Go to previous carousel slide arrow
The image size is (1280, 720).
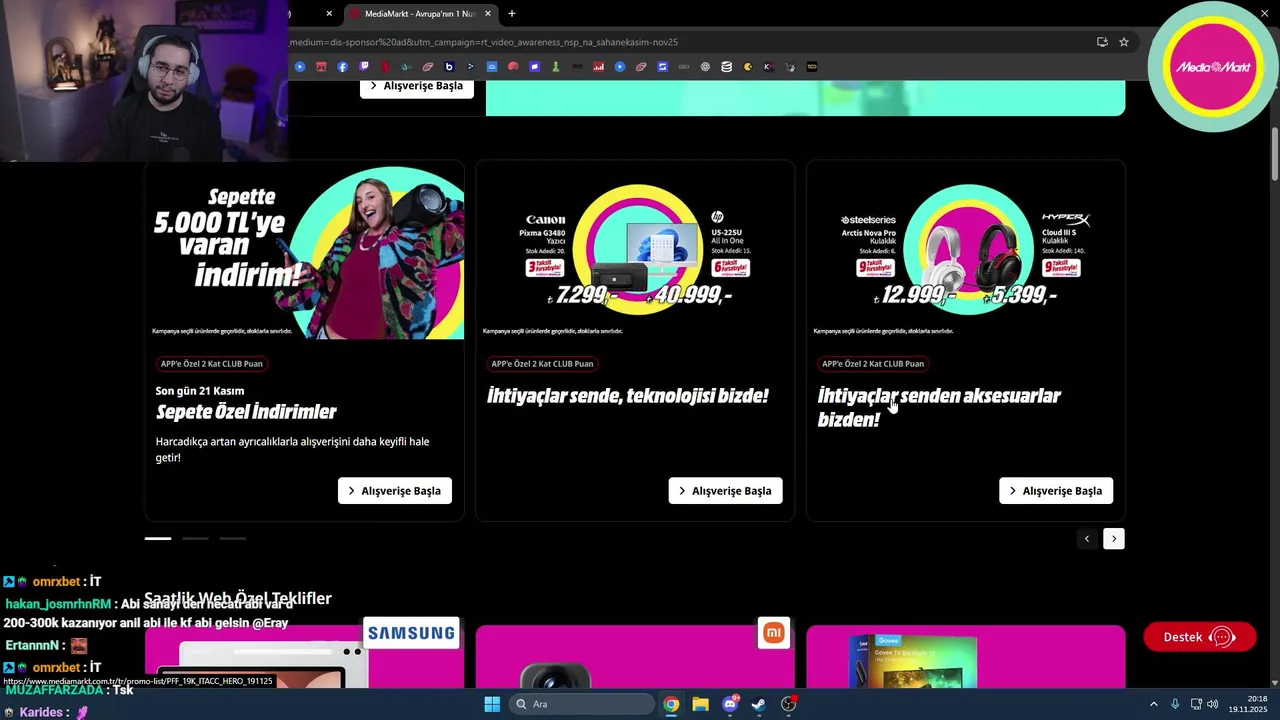pos(1087,539)
